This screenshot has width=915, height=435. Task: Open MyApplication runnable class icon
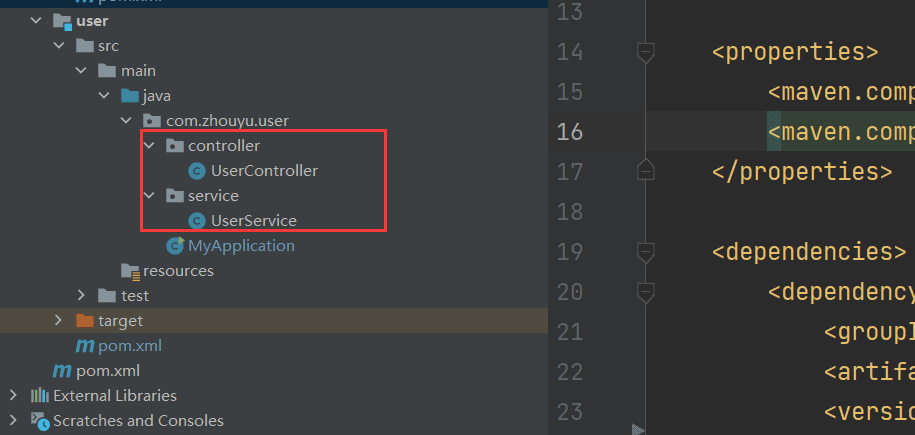(175, 246)
